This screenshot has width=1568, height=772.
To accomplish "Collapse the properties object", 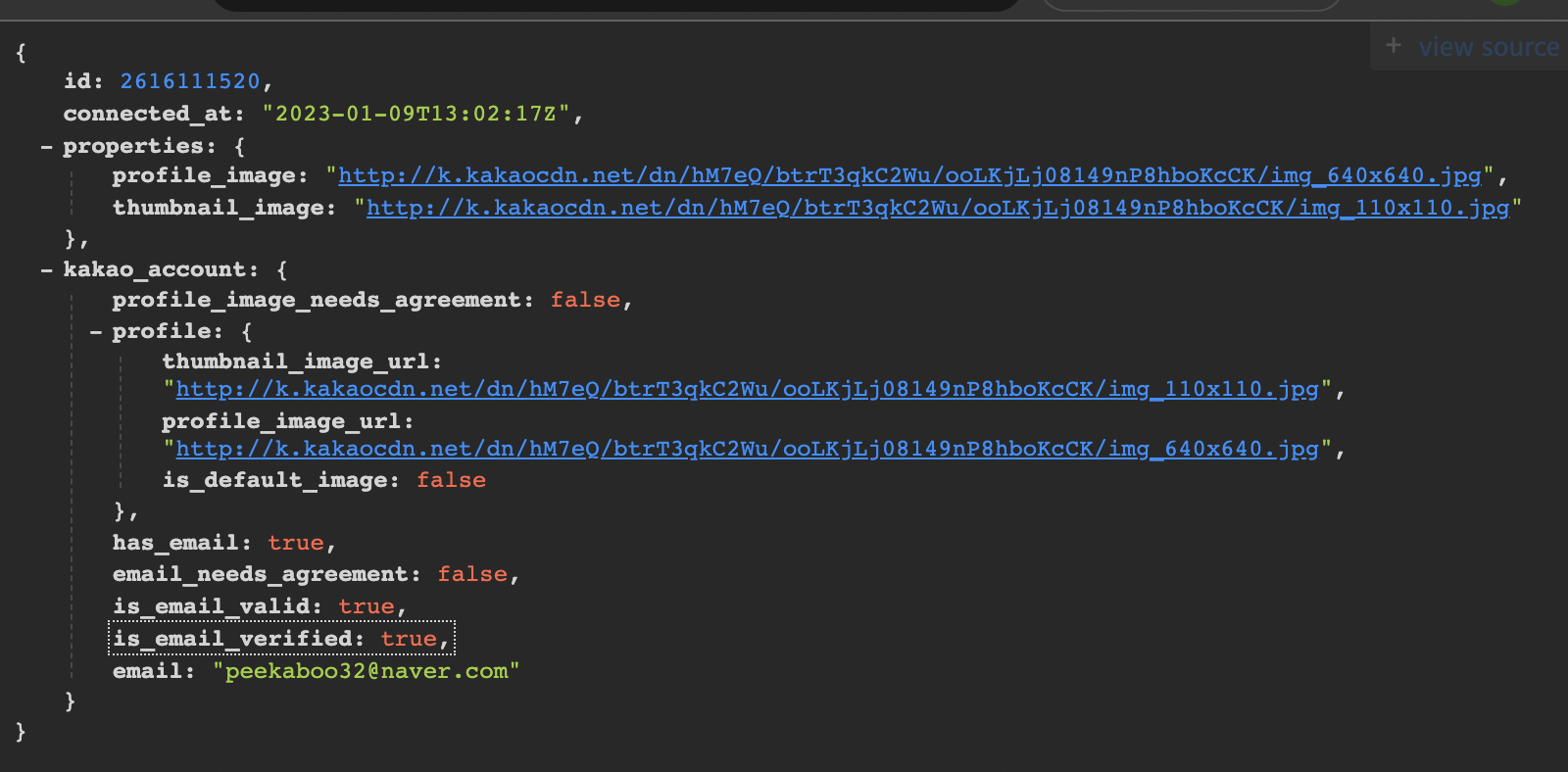I will click(46, 147).
